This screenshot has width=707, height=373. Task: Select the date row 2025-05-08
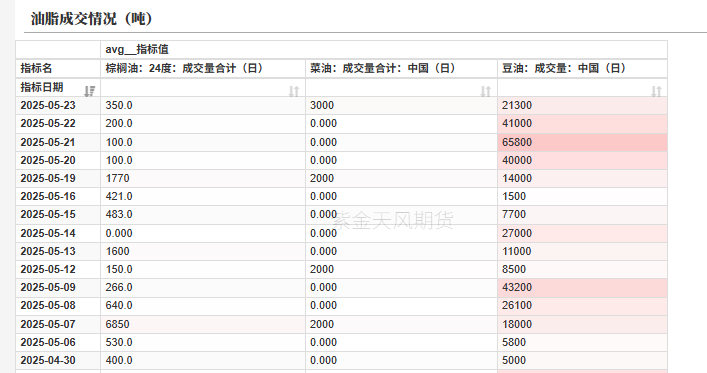click(x=58, y=306)
